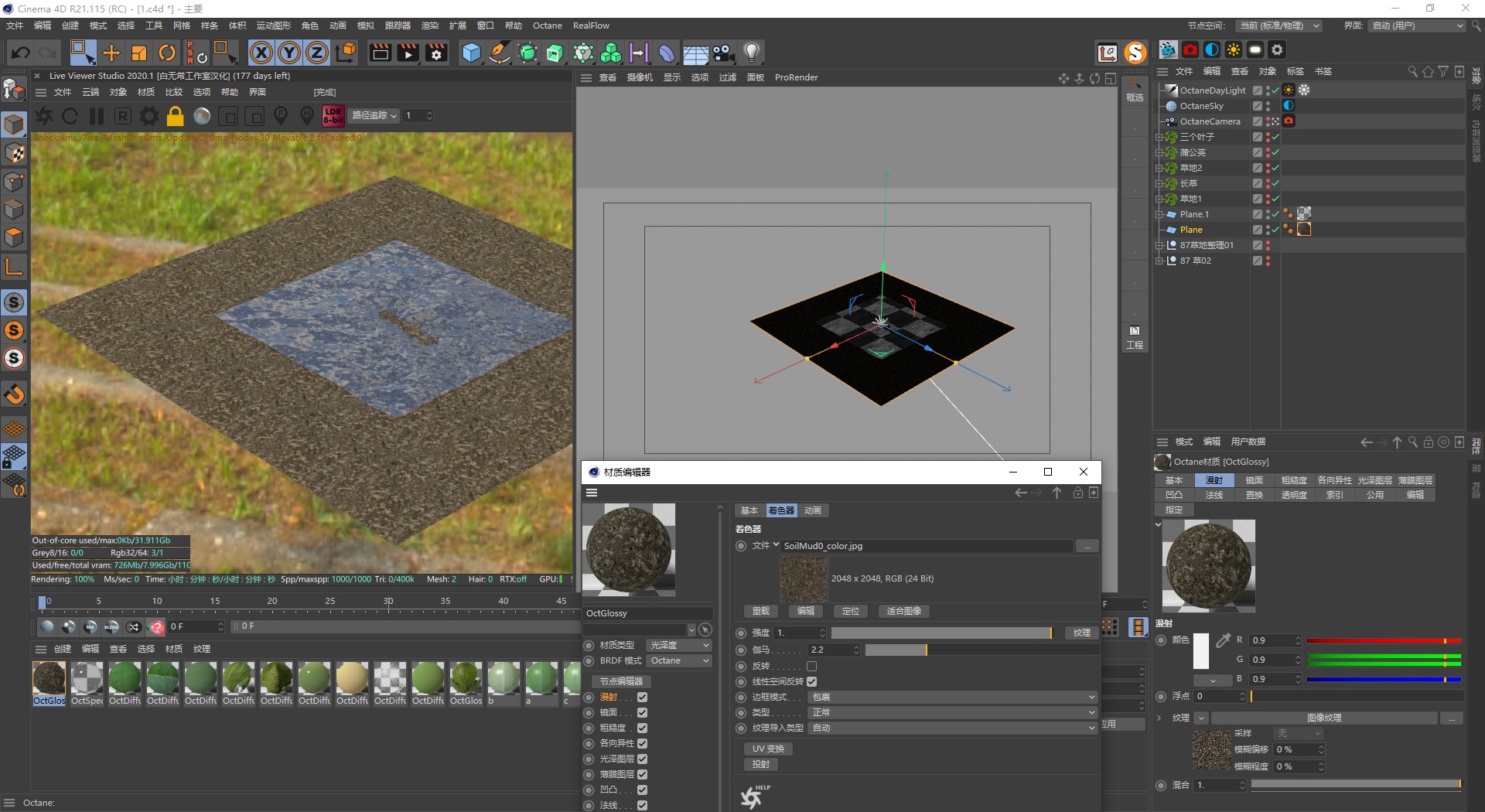Open Edit Render Settings clapperboard with gear

[x=437, y=53]
